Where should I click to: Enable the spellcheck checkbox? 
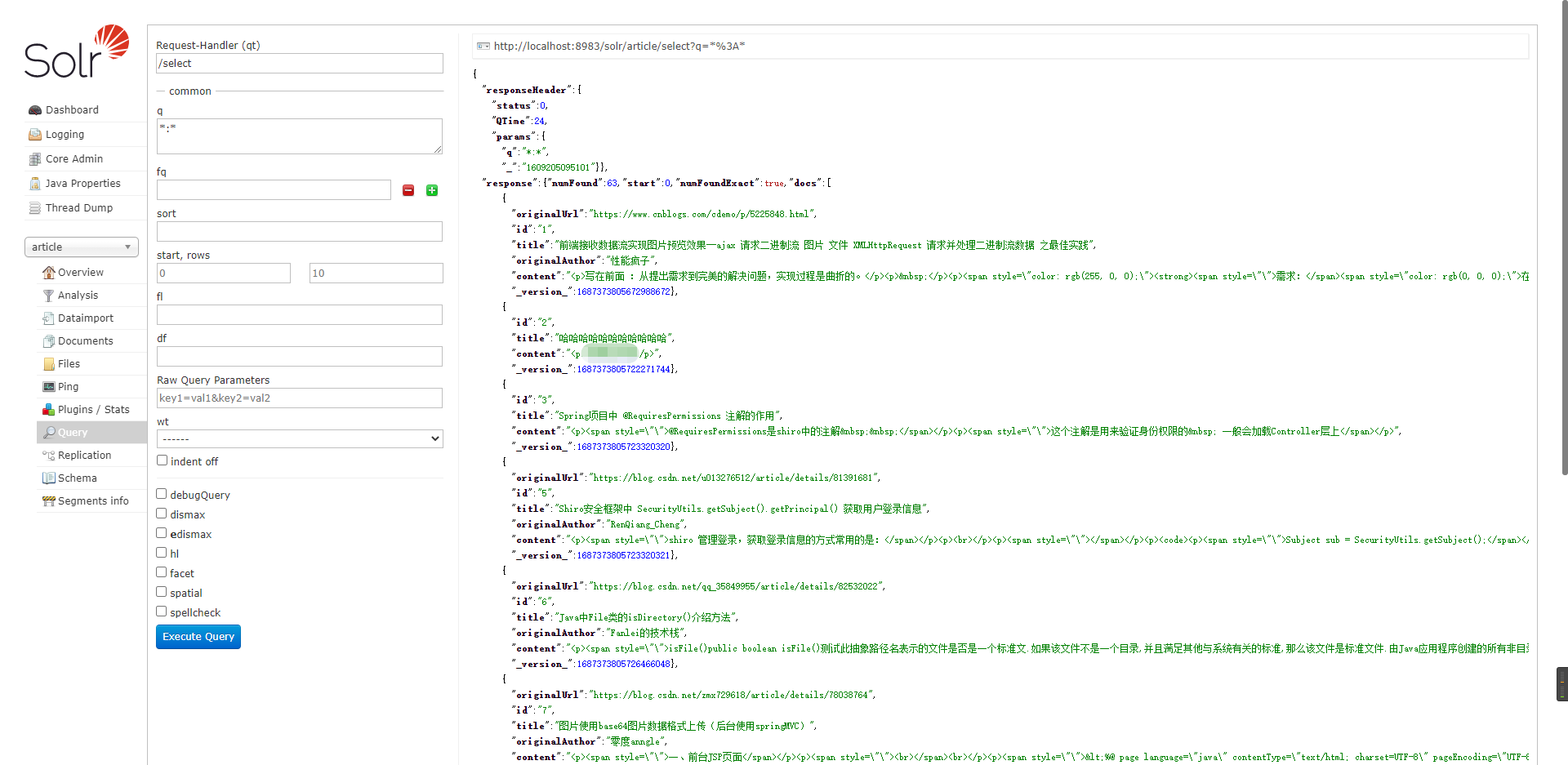point(162,612)
